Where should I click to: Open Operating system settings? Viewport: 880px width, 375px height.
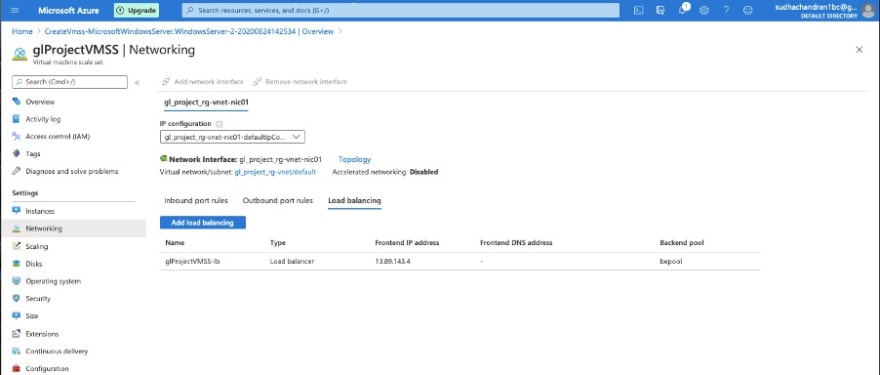point(53,281)
